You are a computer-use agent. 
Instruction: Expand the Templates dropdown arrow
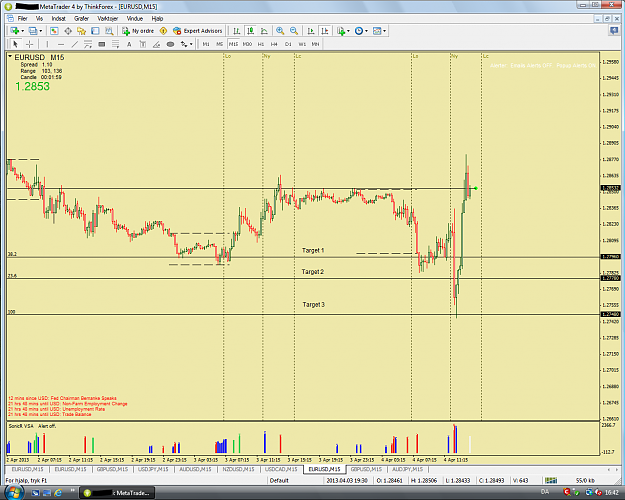pyautogui.click(x=384, y=31)
